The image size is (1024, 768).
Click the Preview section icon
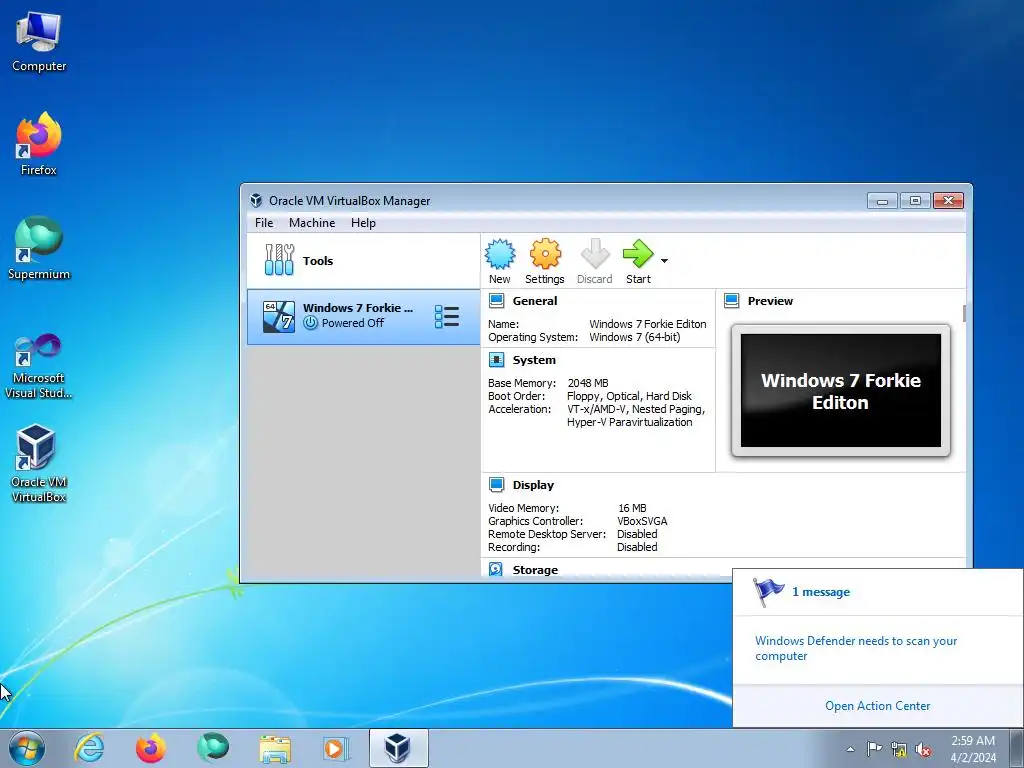pyautogui.click(x=731, y=301)
